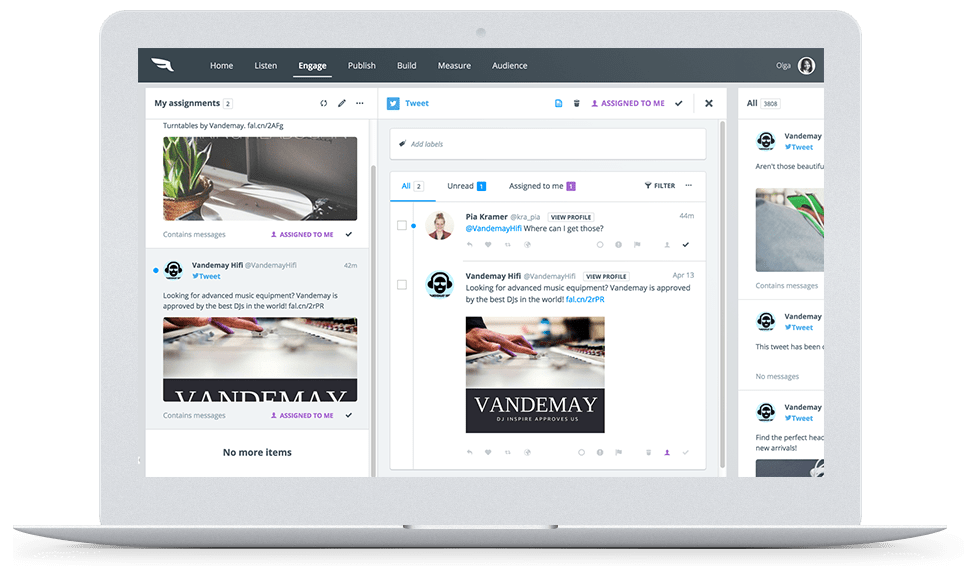The image size is (964, 566).
Task: Refresh the My assignments column
Action: coord(323,103)
